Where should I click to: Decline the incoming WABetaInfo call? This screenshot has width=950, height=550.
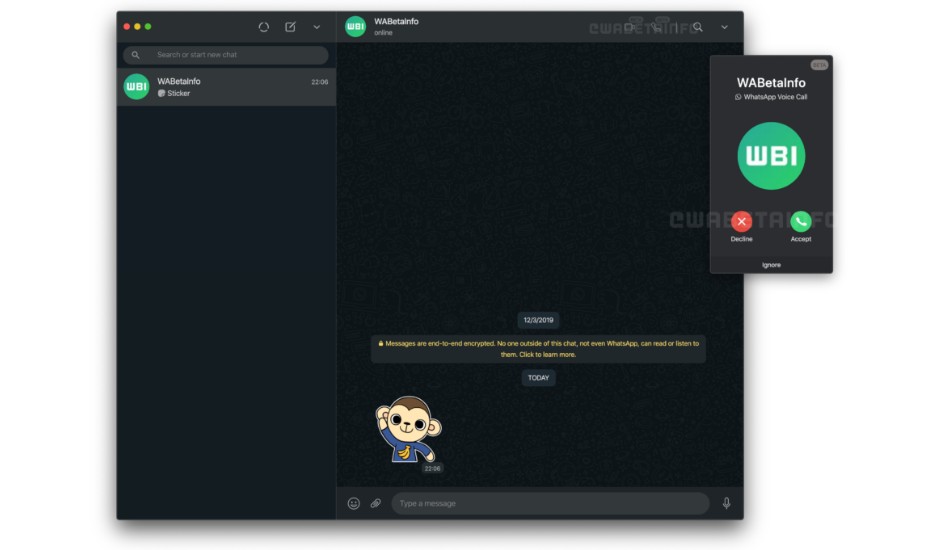pos(742,222)
